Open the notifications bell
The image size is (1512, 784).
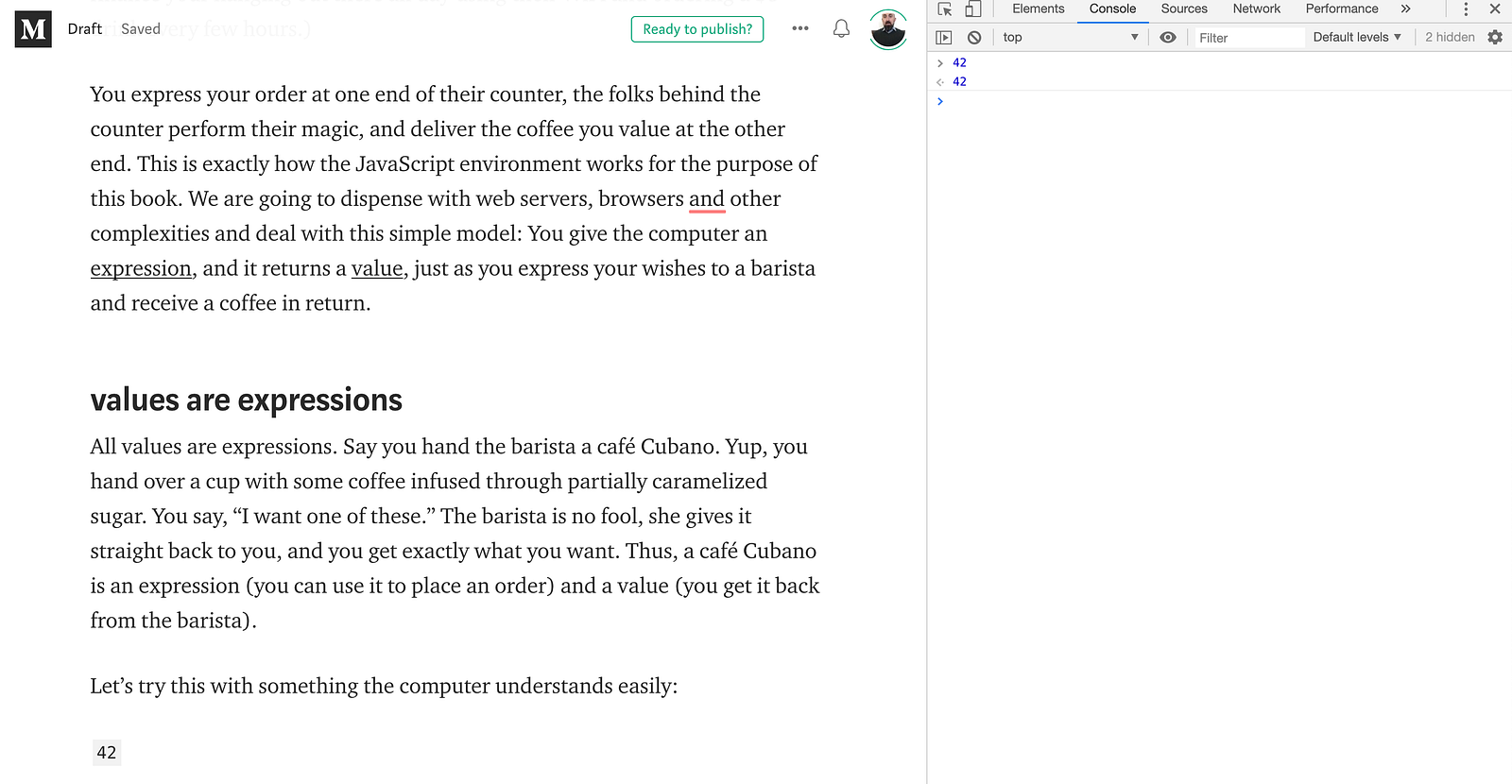(841, 29)
